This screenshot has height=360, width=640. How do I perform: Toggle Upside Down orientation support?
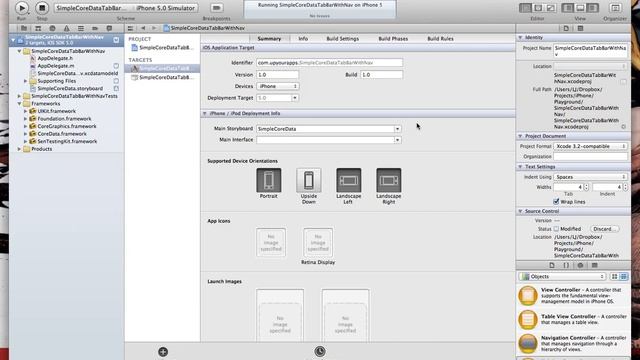[x=309, y=180]
